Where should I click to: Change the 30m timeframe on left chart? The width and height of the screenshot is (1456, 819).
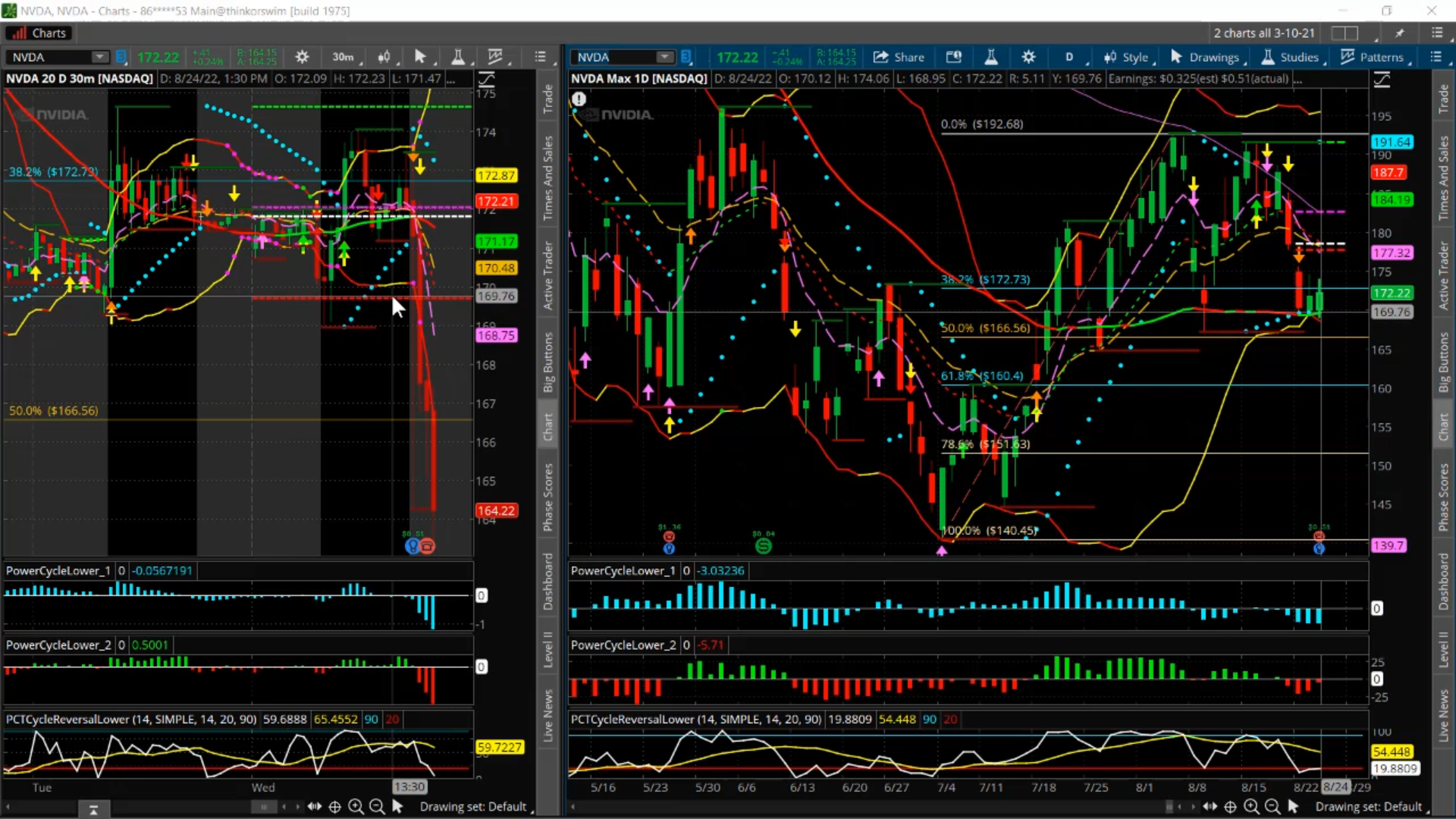point(343,57)
